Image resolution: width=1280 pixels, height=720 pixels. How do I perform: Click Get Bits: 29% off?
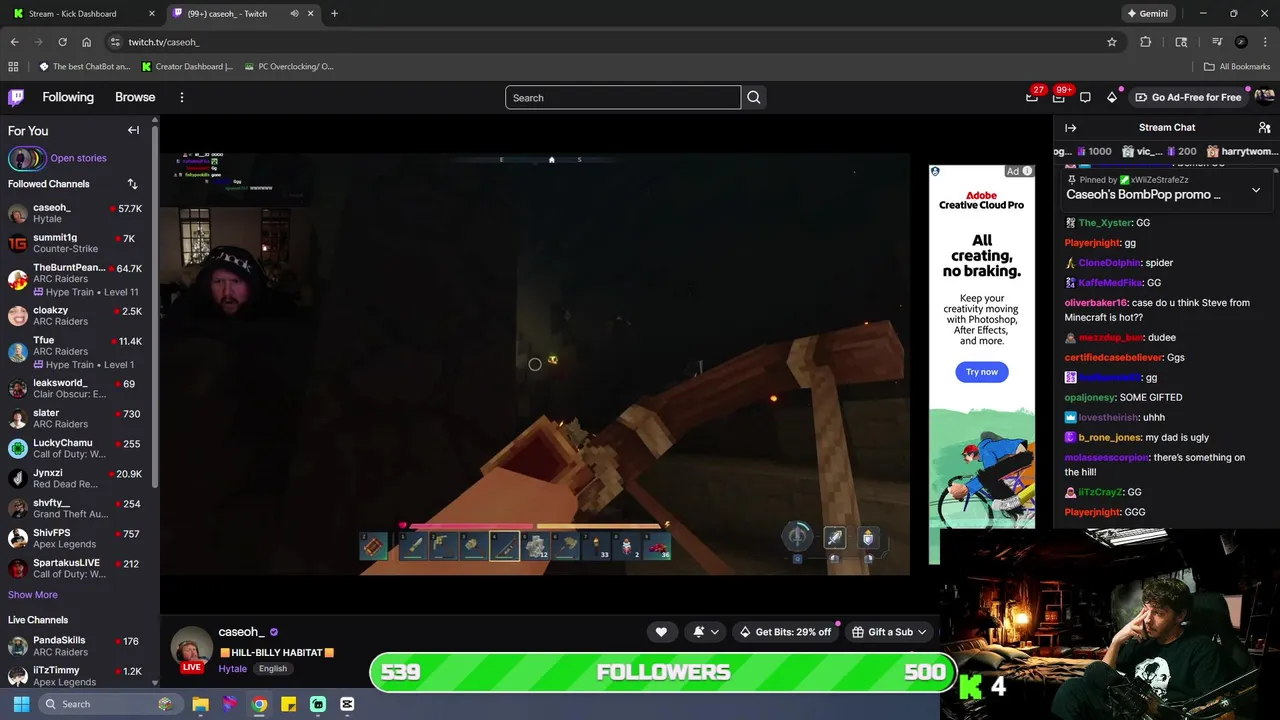click(785, 632)
